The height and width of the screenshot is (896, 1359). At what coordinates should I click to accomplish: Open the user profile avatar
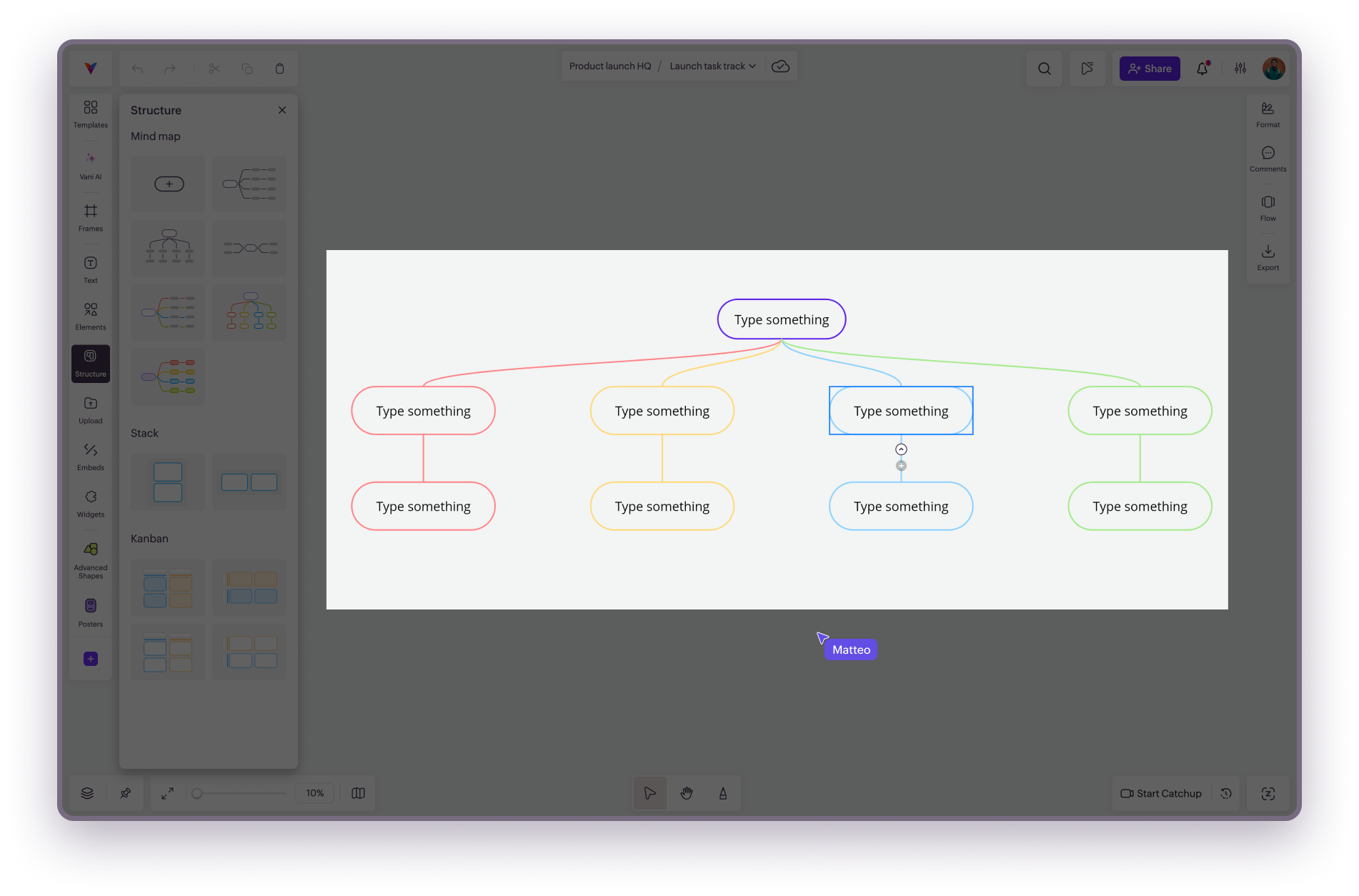(1274, 69)
